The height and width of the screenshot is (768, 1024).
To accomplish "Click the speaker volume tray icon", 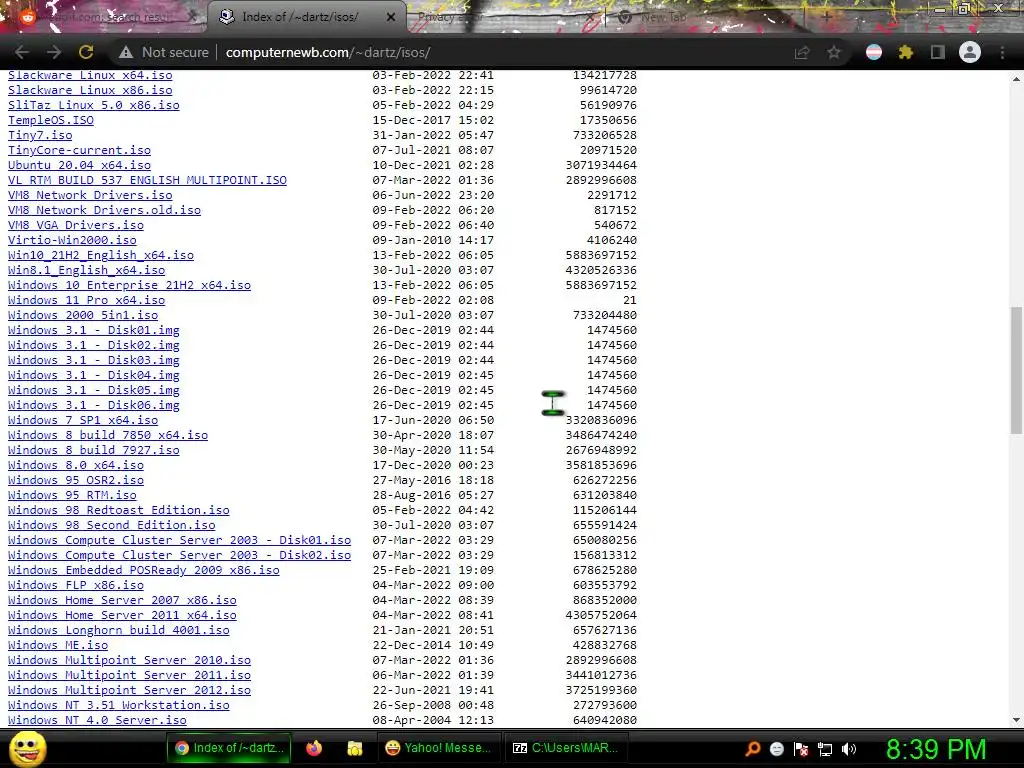I will click(849, 749).
